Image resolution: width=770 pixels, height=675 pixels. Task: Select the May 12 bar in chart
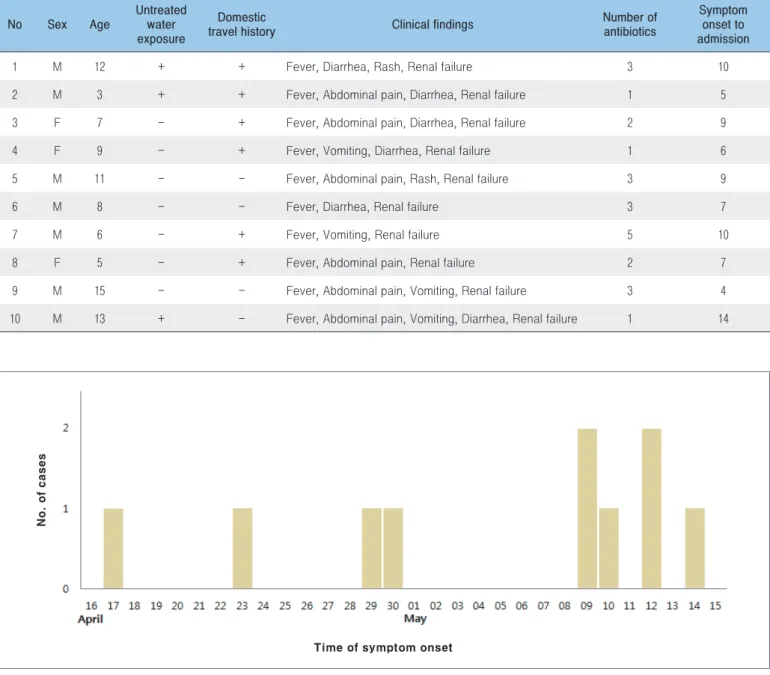pyautogui.click(x=651, y=509)
